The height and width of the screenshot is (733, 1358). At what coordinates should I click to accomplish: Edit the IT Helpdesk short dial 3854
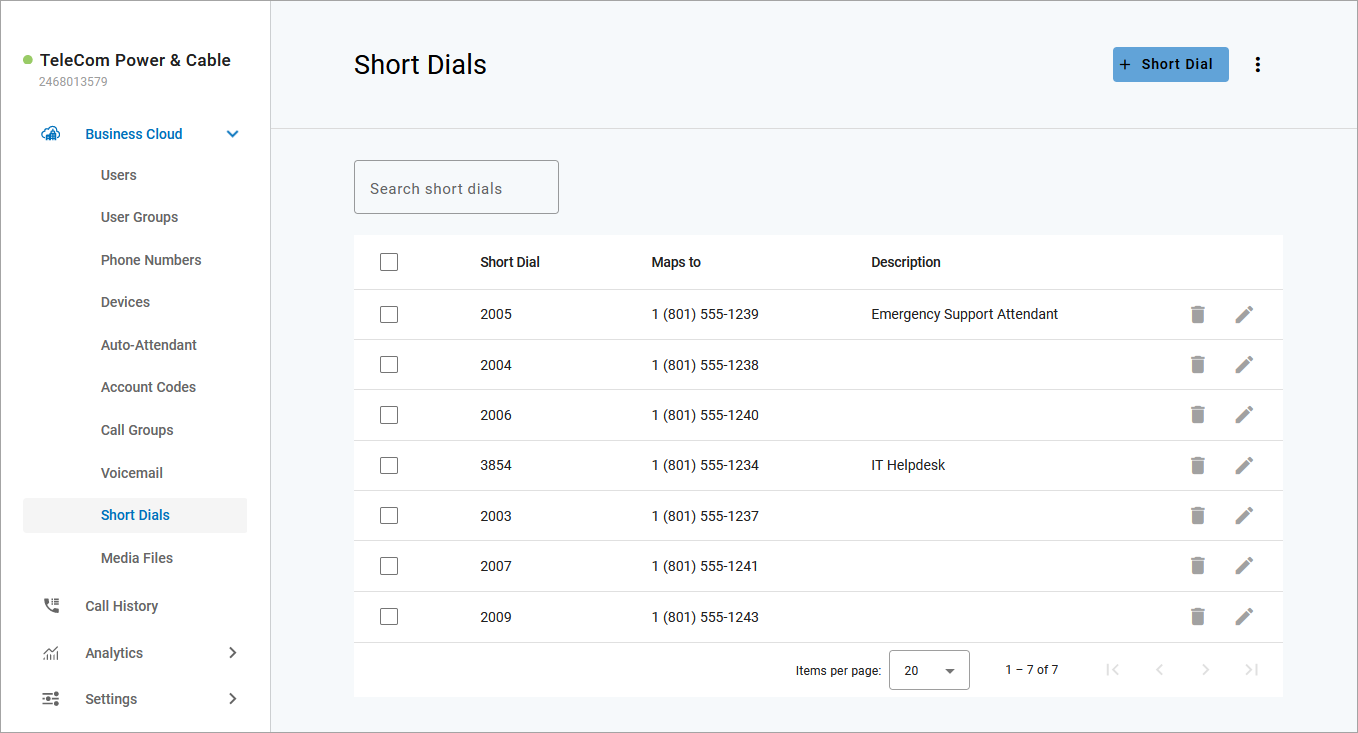[x=1244, y=465]
